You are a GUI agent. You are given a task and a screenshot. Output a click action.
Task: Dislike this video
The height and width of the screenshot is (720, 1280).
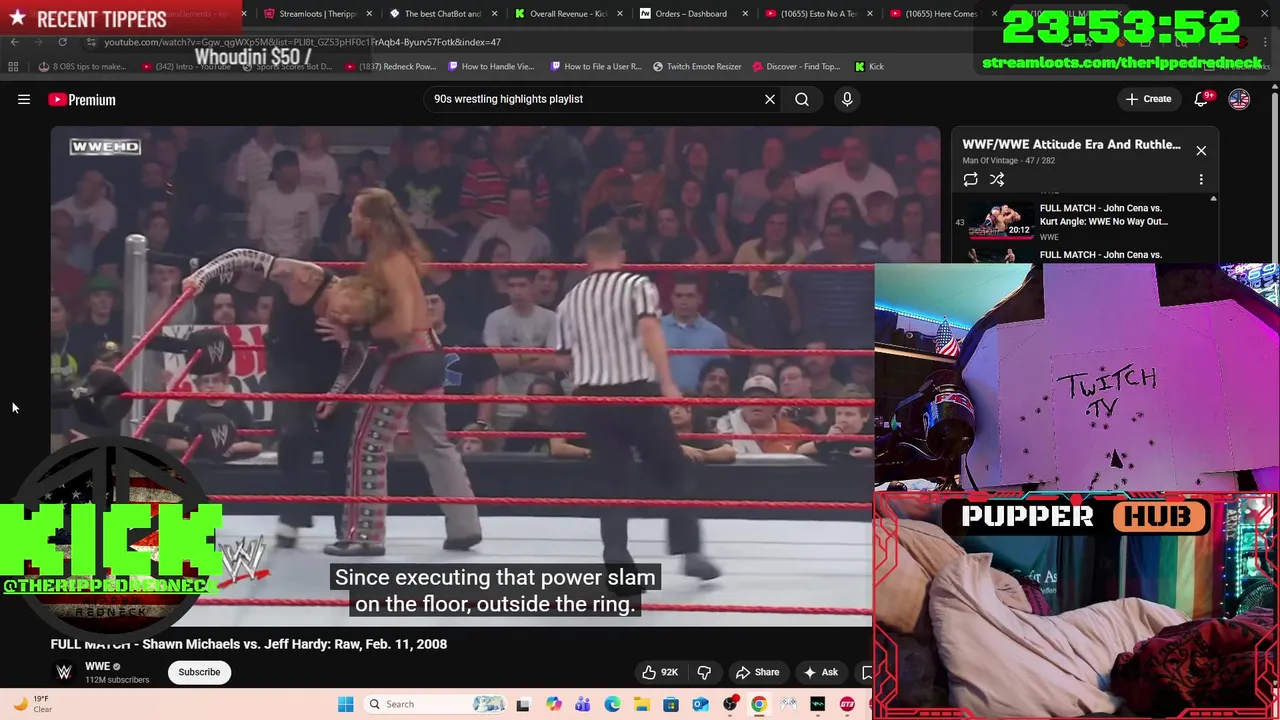point(704,672)
